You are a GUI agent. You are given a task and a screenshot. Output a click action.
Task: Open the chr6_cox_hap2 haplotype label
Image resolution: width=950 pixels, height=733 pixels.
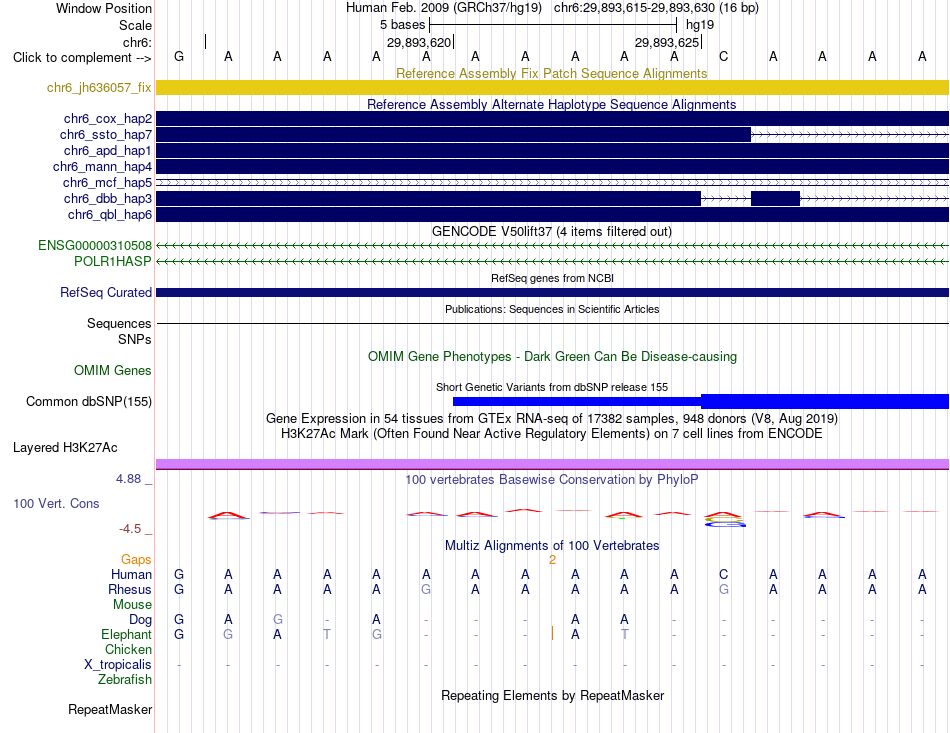(x=108, y=119)
